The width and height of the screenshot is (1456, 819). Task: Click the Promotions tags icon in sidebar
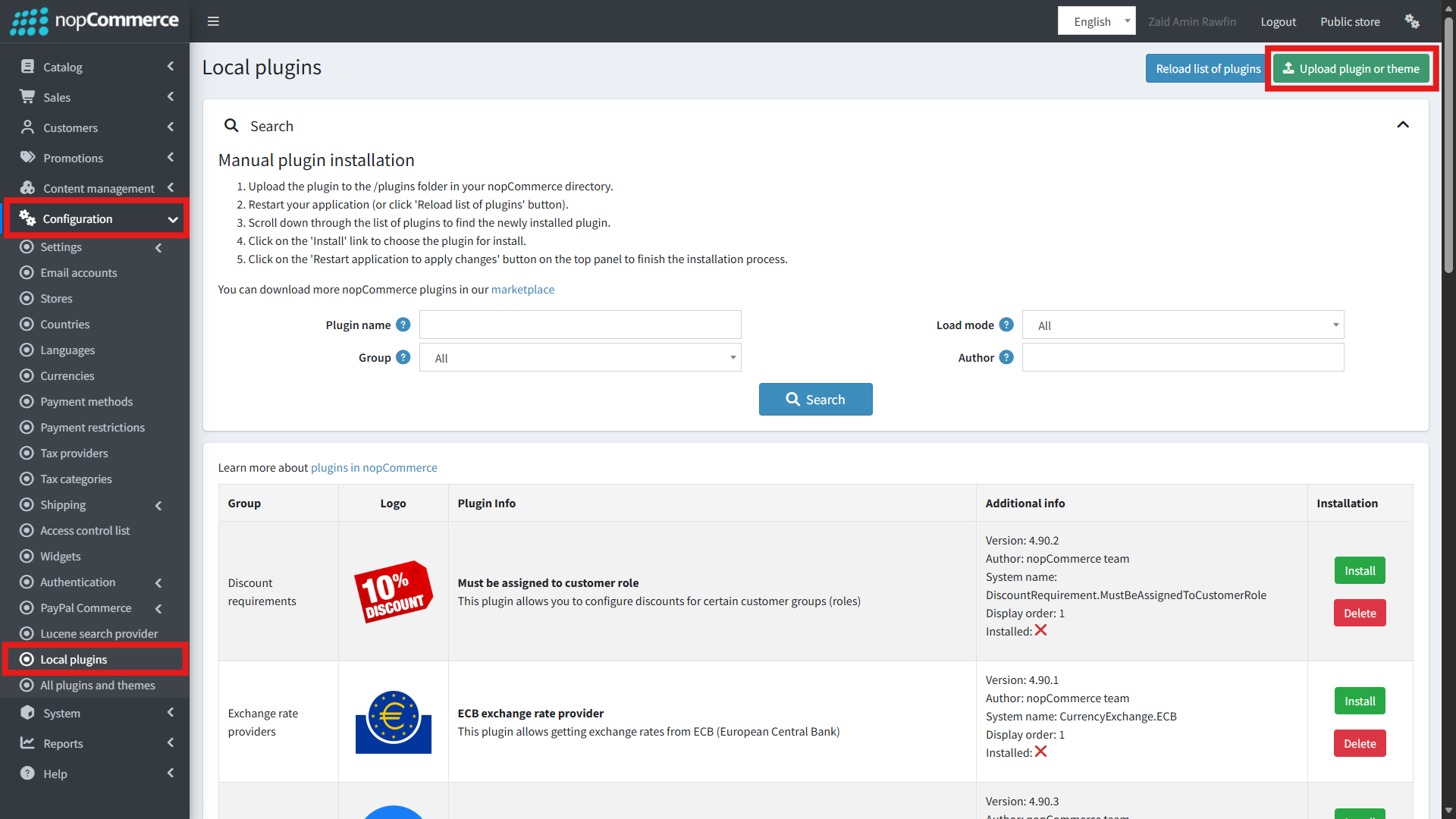pos(27,157)
